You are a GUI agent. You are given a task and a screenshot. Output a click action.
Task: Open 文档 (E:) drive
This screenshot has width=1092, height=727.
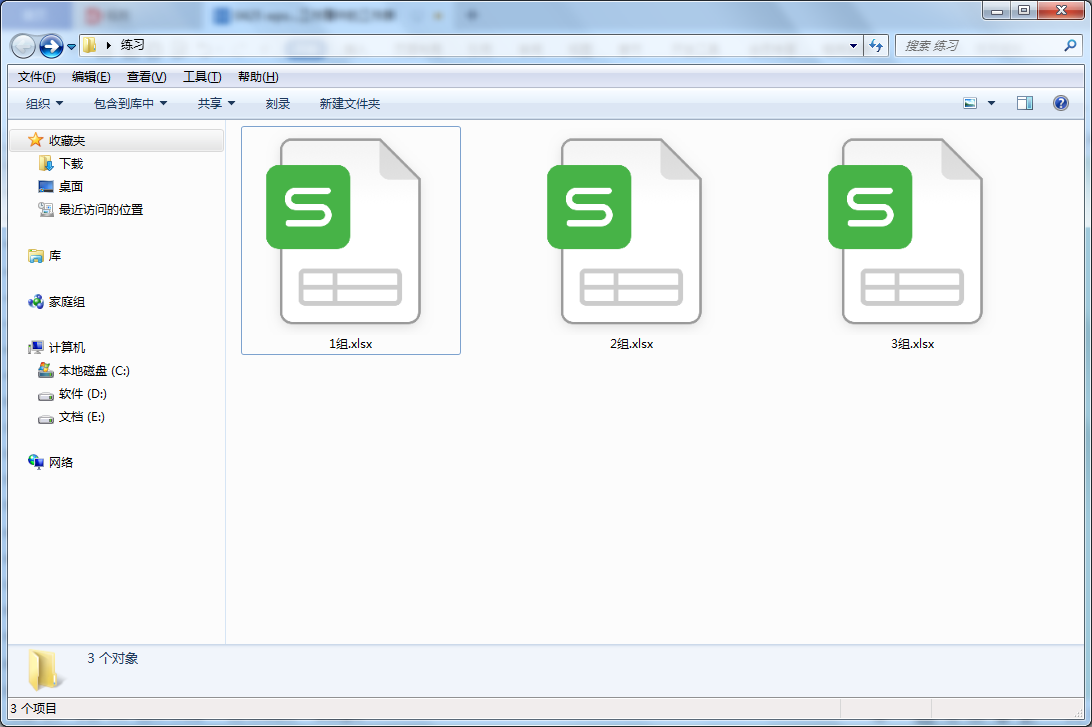click(81, 417)
